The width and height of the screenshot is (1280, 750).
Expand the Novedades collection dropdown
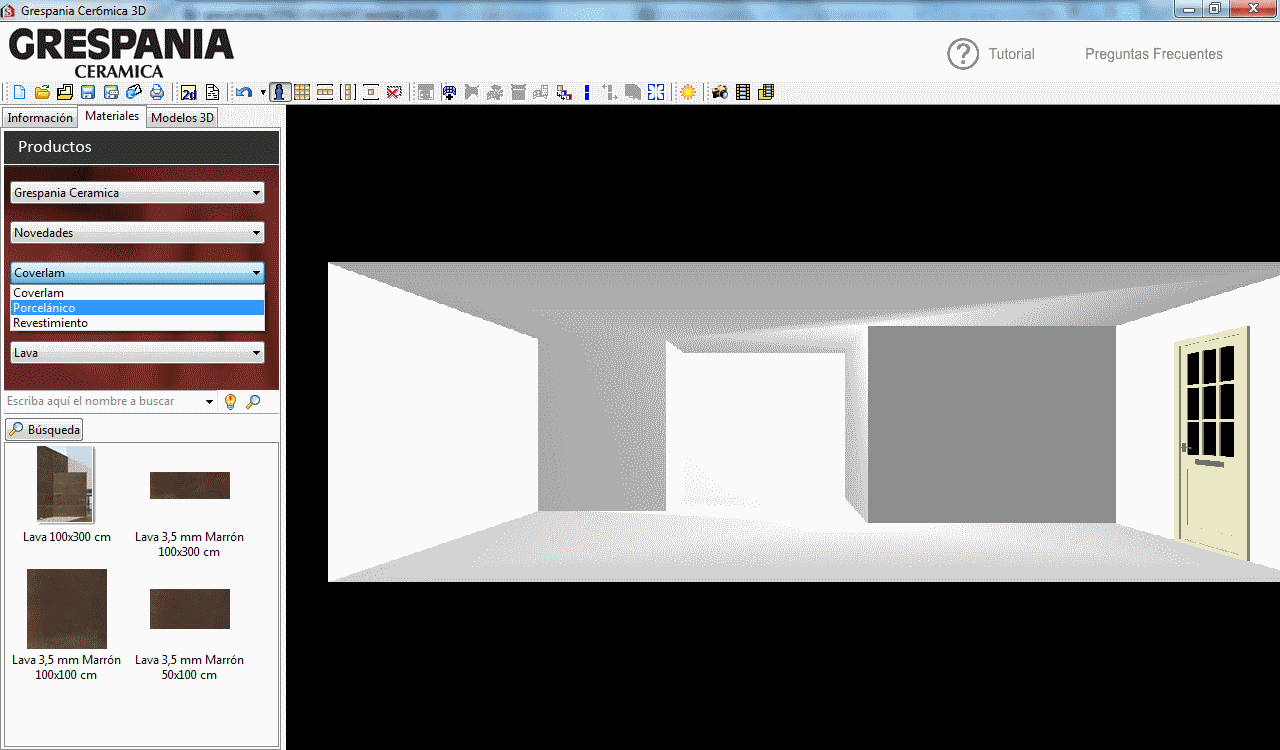137,232
